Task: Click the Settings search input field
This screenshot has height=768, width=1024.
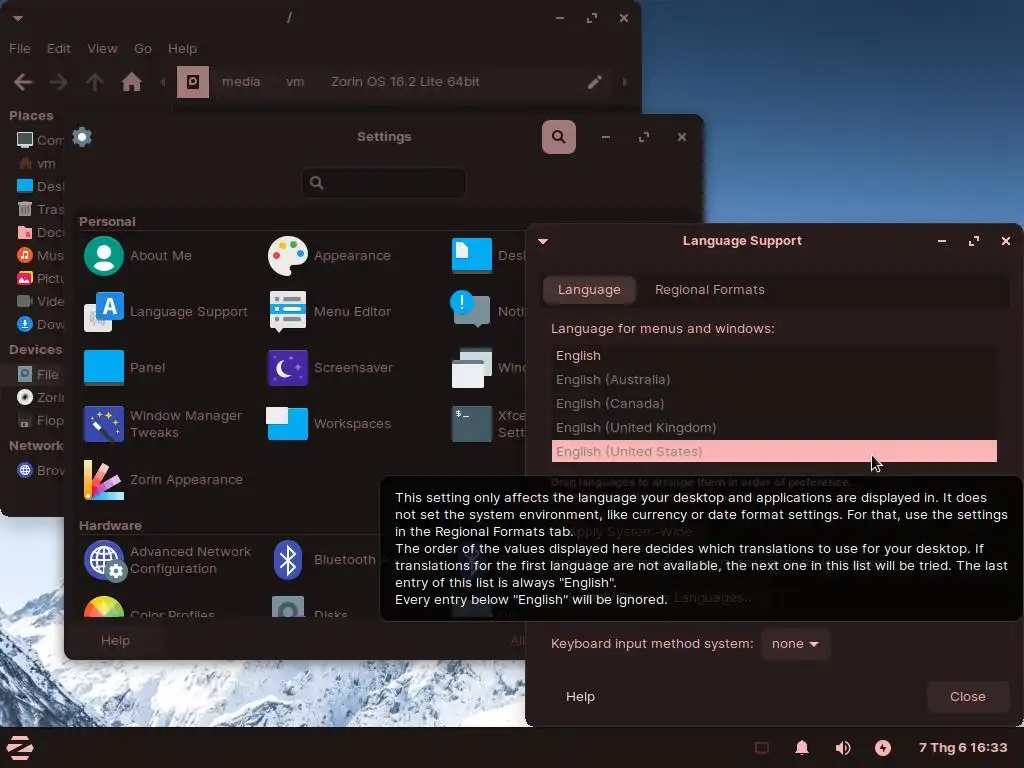Action: point(384,183)
